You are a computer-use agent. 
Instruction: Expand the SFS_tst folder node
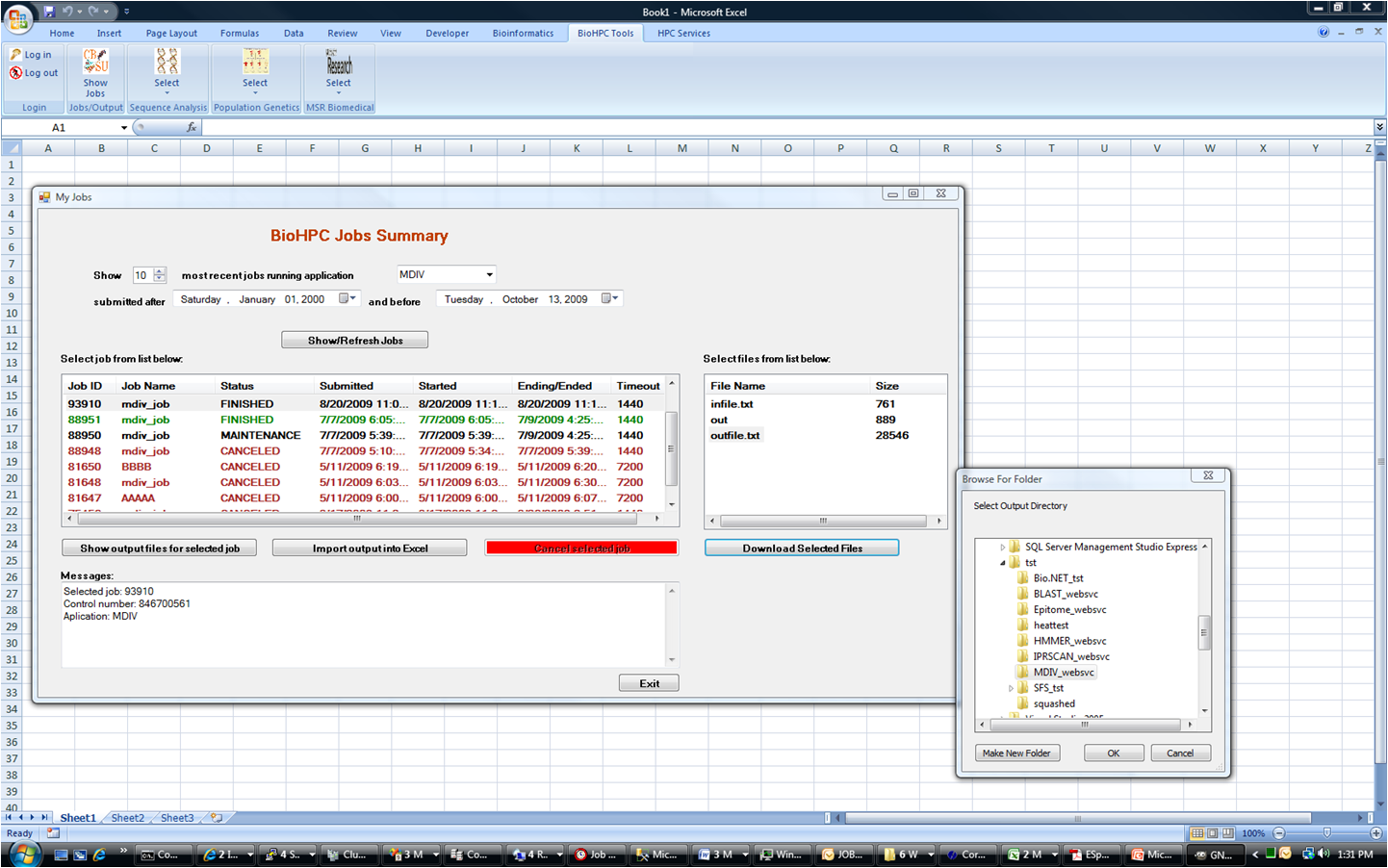click(1011, 688)
